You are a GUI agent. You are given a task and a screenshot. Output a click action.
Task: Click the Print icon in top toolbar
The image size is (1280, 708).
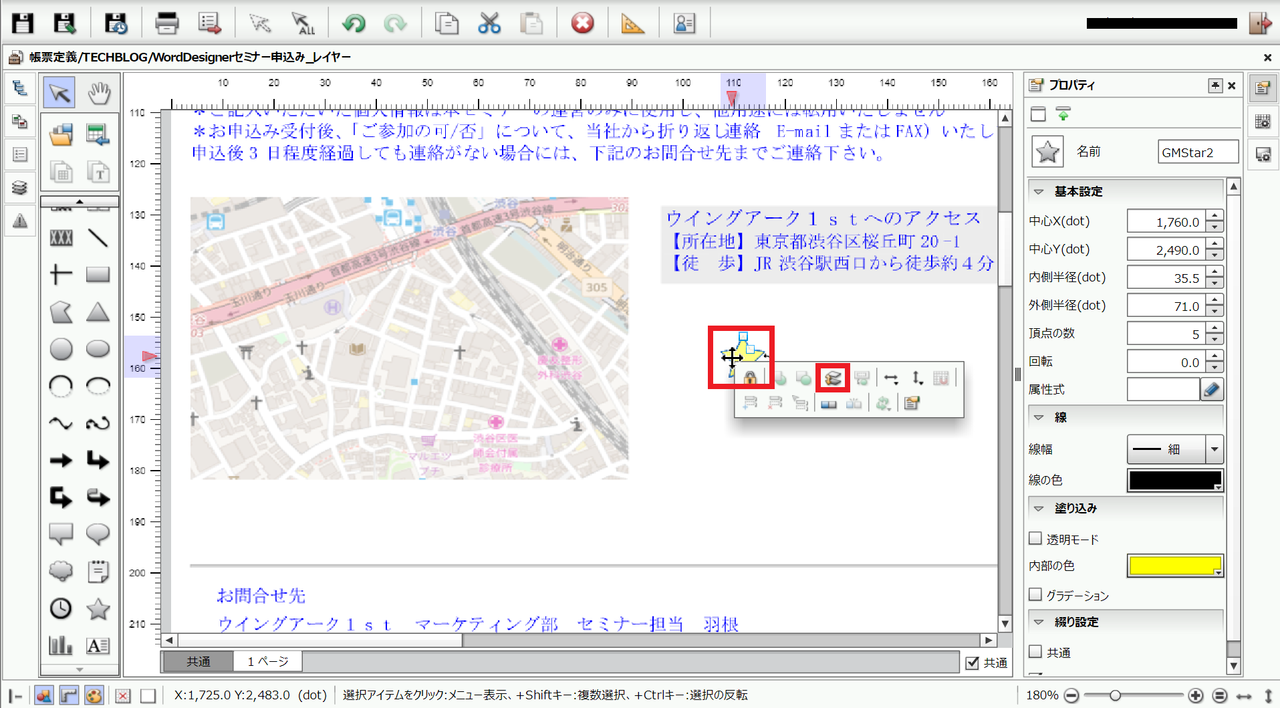click(166, 22)
